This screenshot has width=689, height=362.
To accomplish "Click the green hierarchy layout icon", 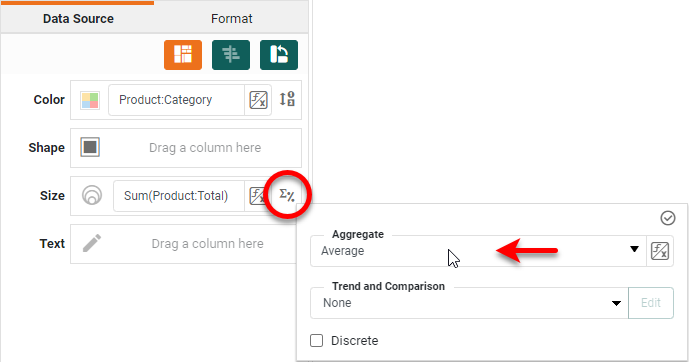I will pos(231,55).
